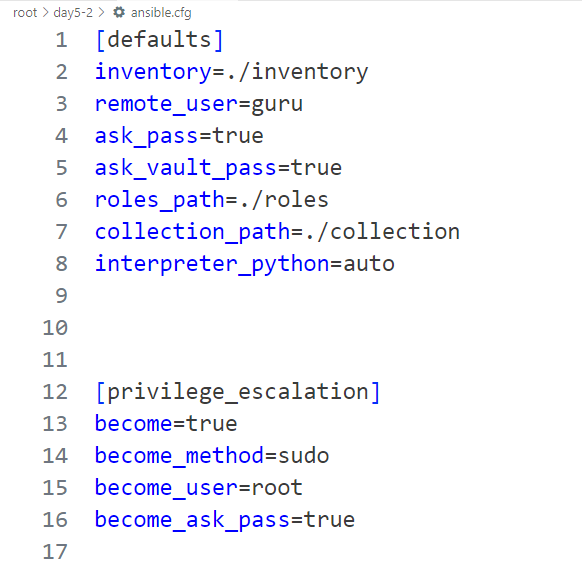The image size is (582, 572).
Task: Click collection_path key on line 7
Action: click(x=192, y=232)
